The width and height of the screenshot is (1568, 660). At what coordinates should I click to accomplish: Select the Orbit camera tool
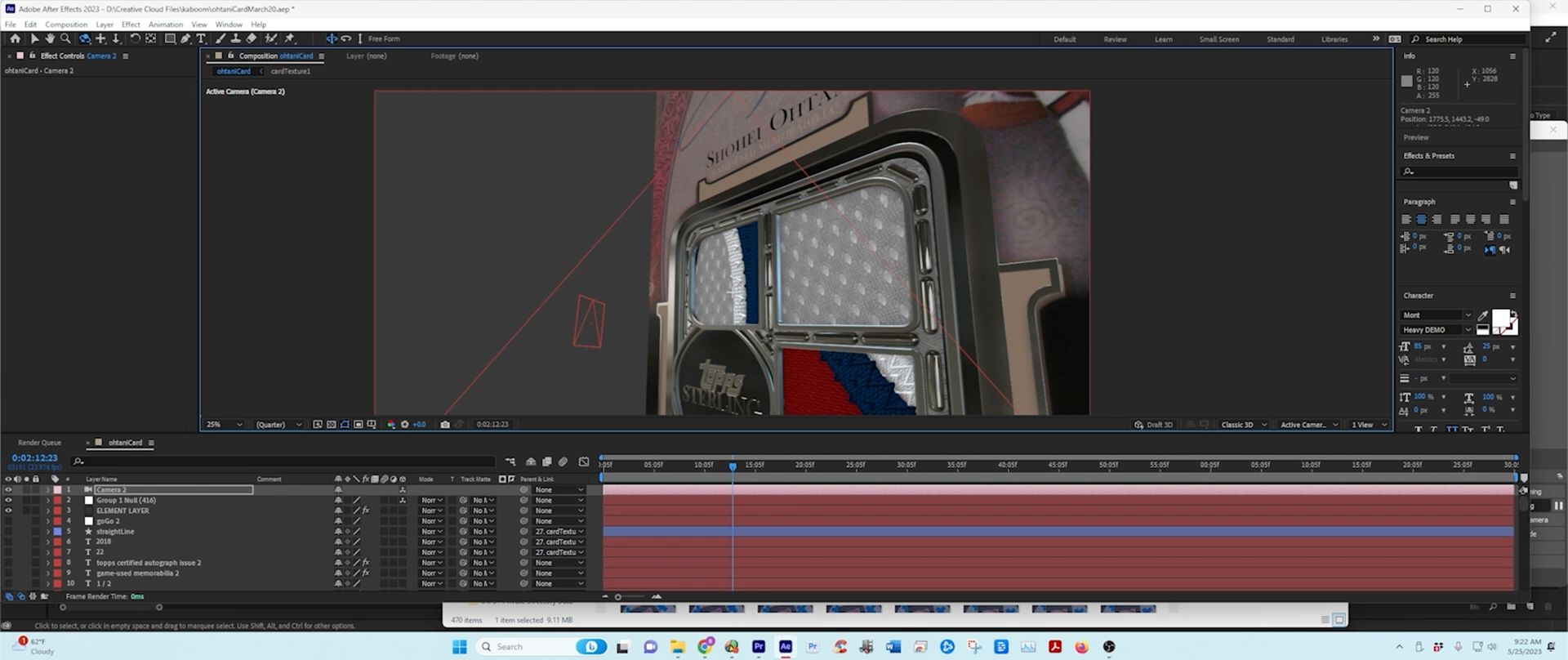click(x=84, y=38)
